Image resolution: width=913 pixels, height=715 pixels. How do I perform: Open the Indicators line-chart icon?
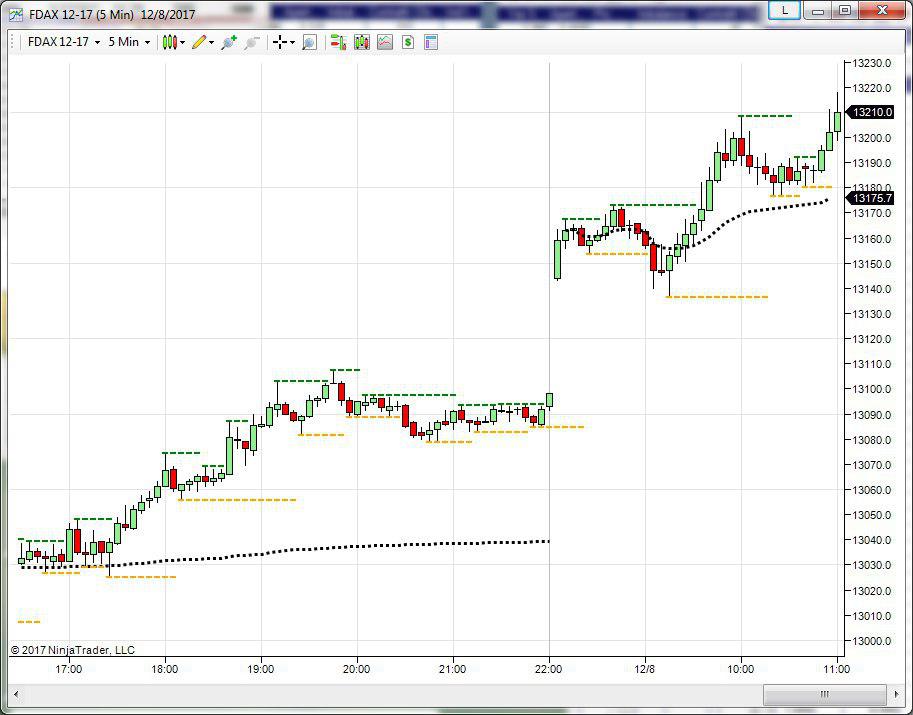[x=385, y=42]
